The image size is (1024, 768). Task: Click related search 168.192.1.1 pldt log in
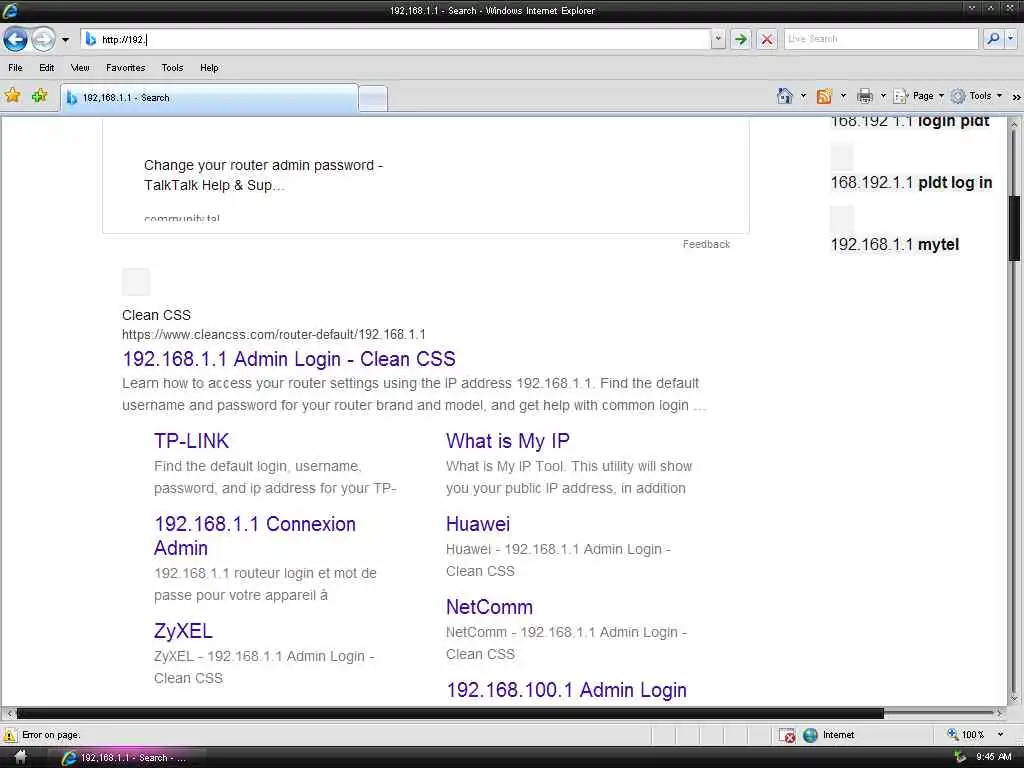pos(911,182)
